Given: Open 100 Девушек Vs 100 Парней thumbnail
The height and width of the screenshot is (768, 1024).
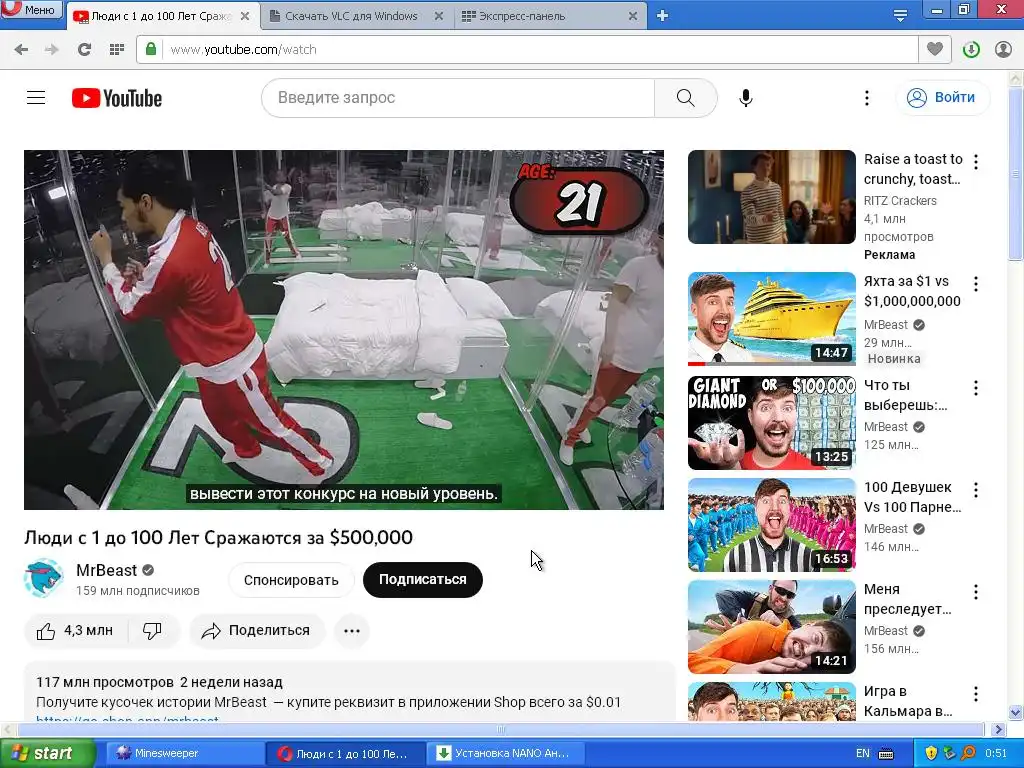Looking at the screenshot, I should pos(771,525).
